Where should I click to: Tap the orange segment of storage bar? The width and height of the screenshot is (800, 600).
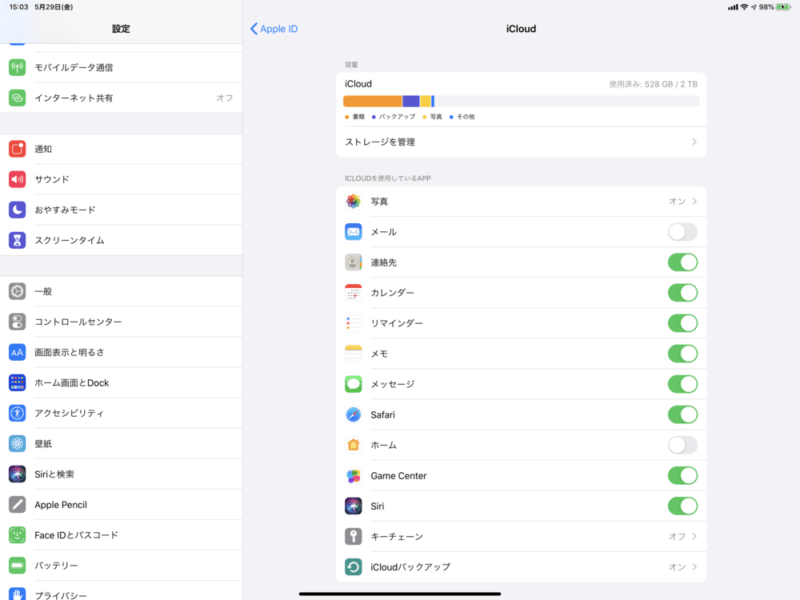[x=373, y=101]
